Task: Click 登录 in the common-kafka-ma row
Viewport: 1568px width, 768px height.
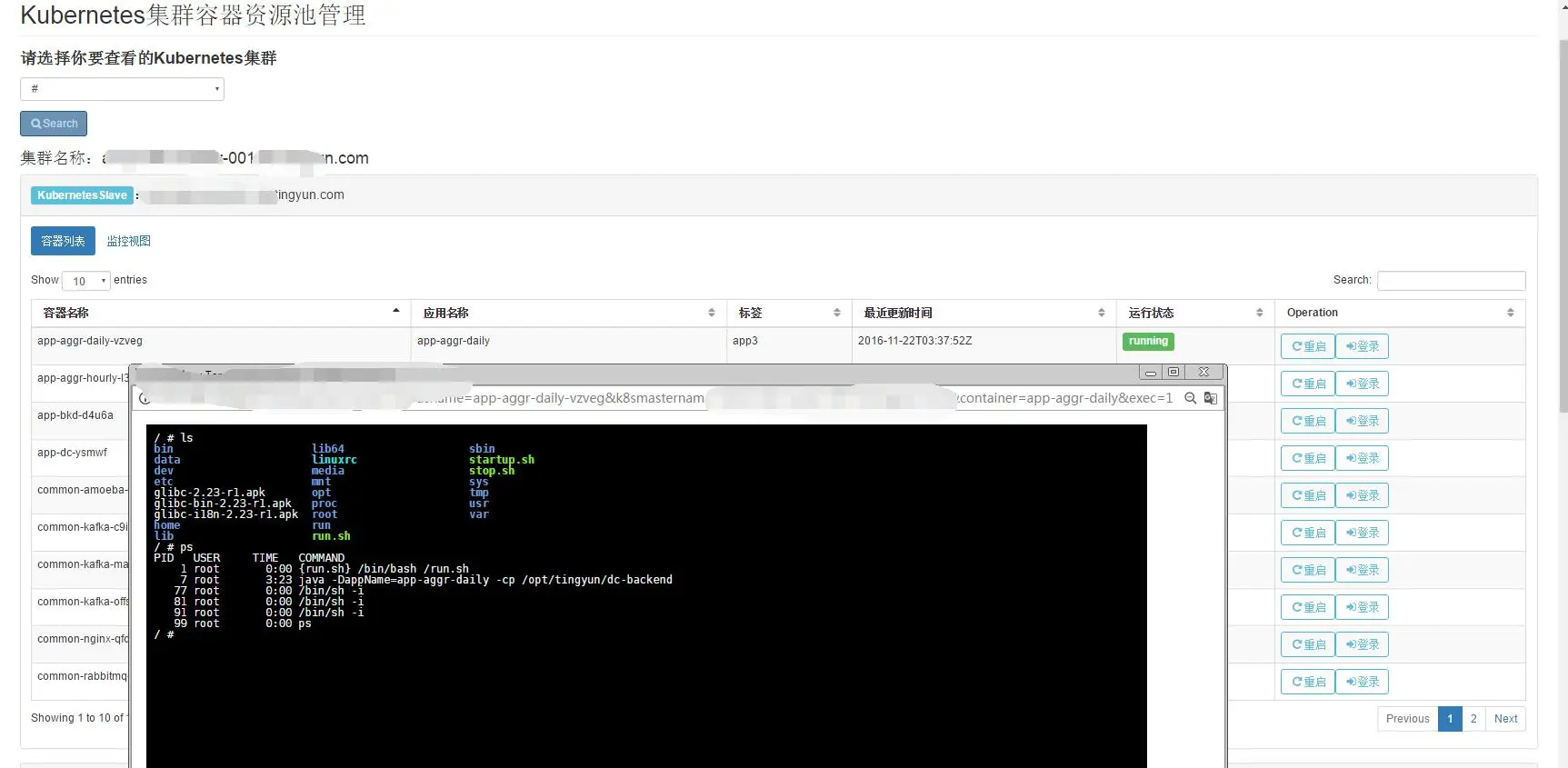Action: [1362, 570]
